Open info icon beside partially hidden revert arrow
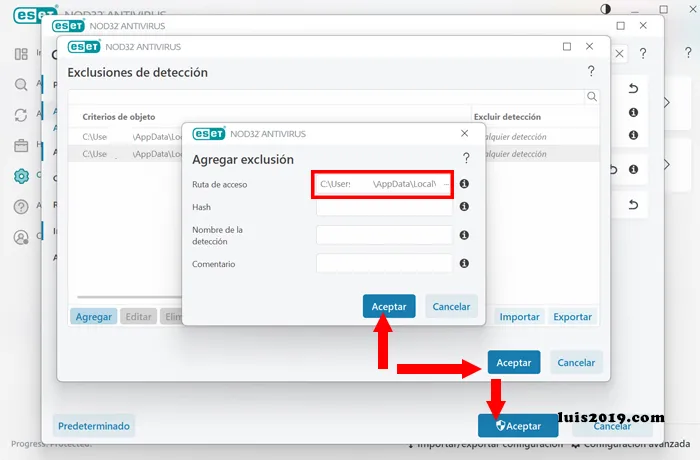Screen dimensions: 700x460 coord(633,169)
